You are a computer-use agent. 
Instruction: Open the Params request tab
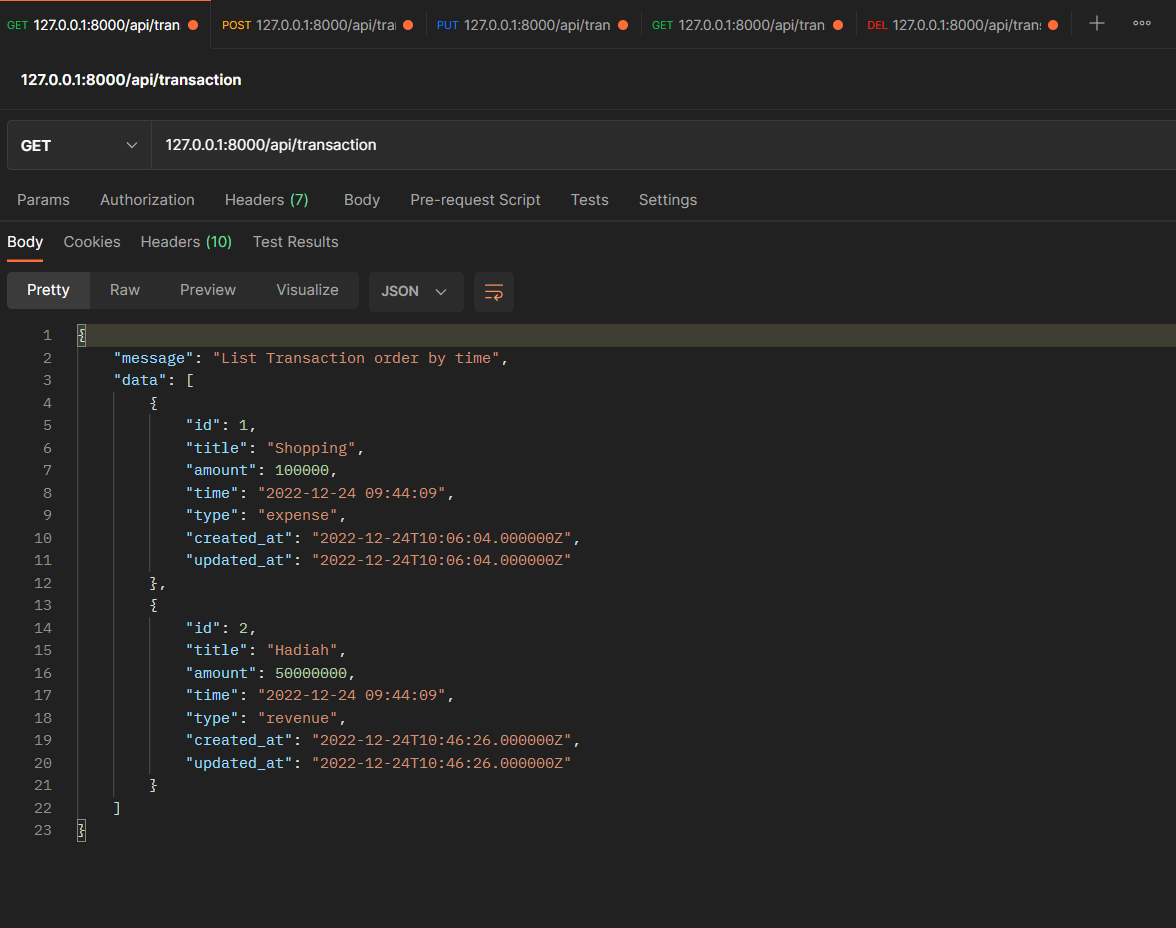pyautogui.click(x=44, y=200)
